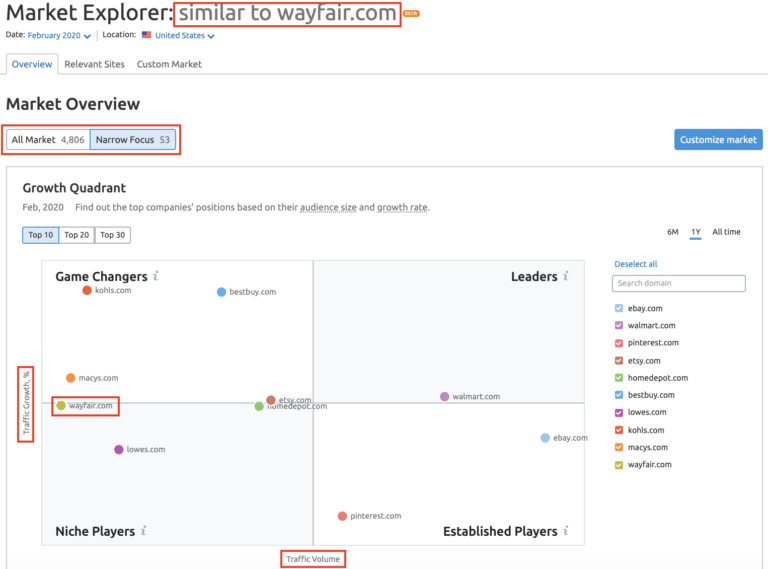The image size is (768, 569).
Task: Uncheck the macys.com checkbox
Action: point(619,447)
